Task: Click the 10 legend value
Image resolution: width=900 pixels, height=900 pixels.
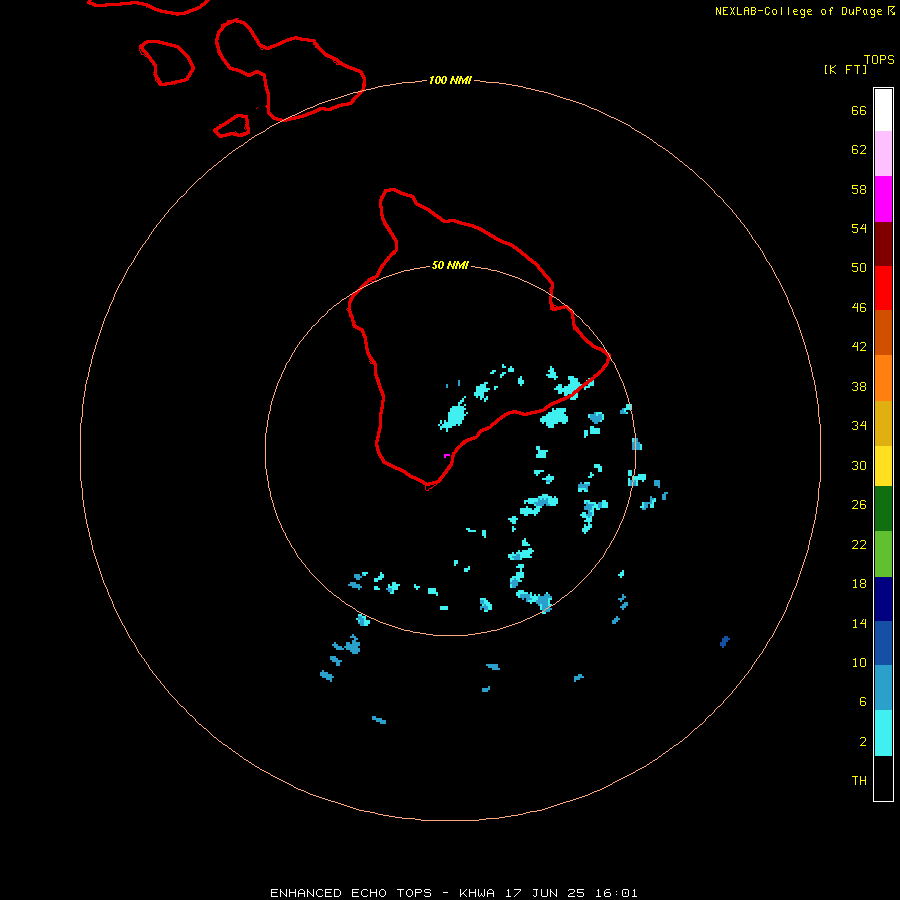Action: coord(859,662)
